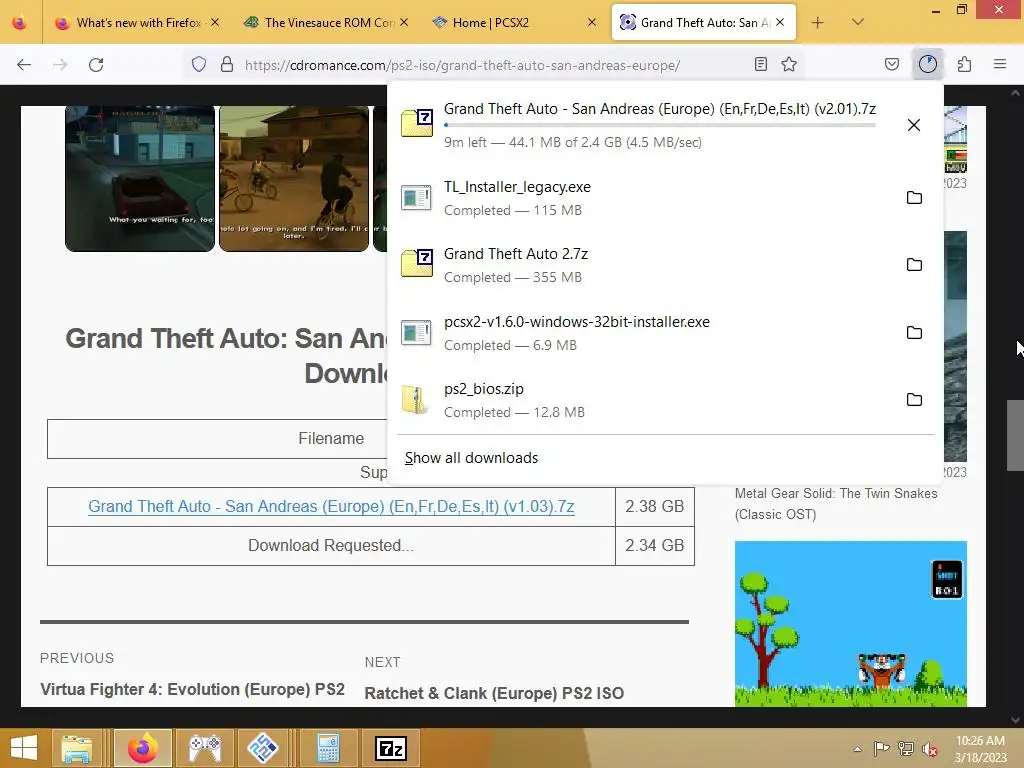This screenshot has height=768, width=1024.
Task: Toggle reader view icon in address bar
Action: [x=760, y=64]
